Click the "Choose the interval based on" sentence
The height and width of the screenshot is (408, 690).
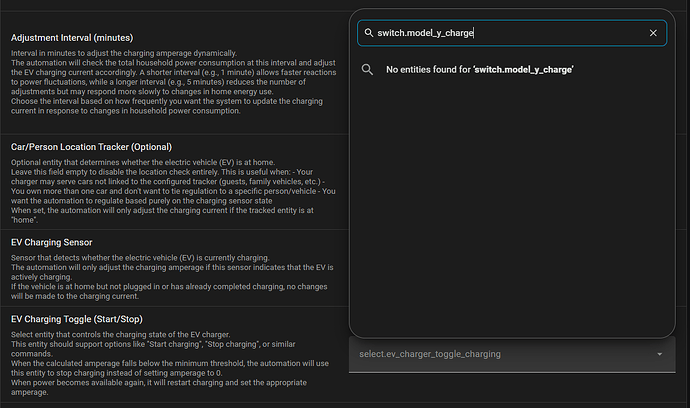(167, 106)
